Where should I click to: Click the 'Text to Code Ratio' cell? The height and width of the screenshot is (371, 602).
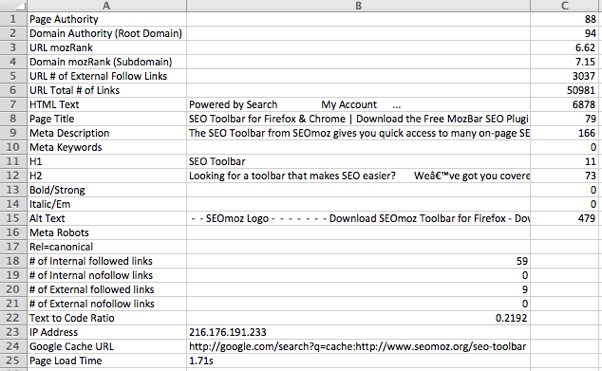(x=107, y=318)
